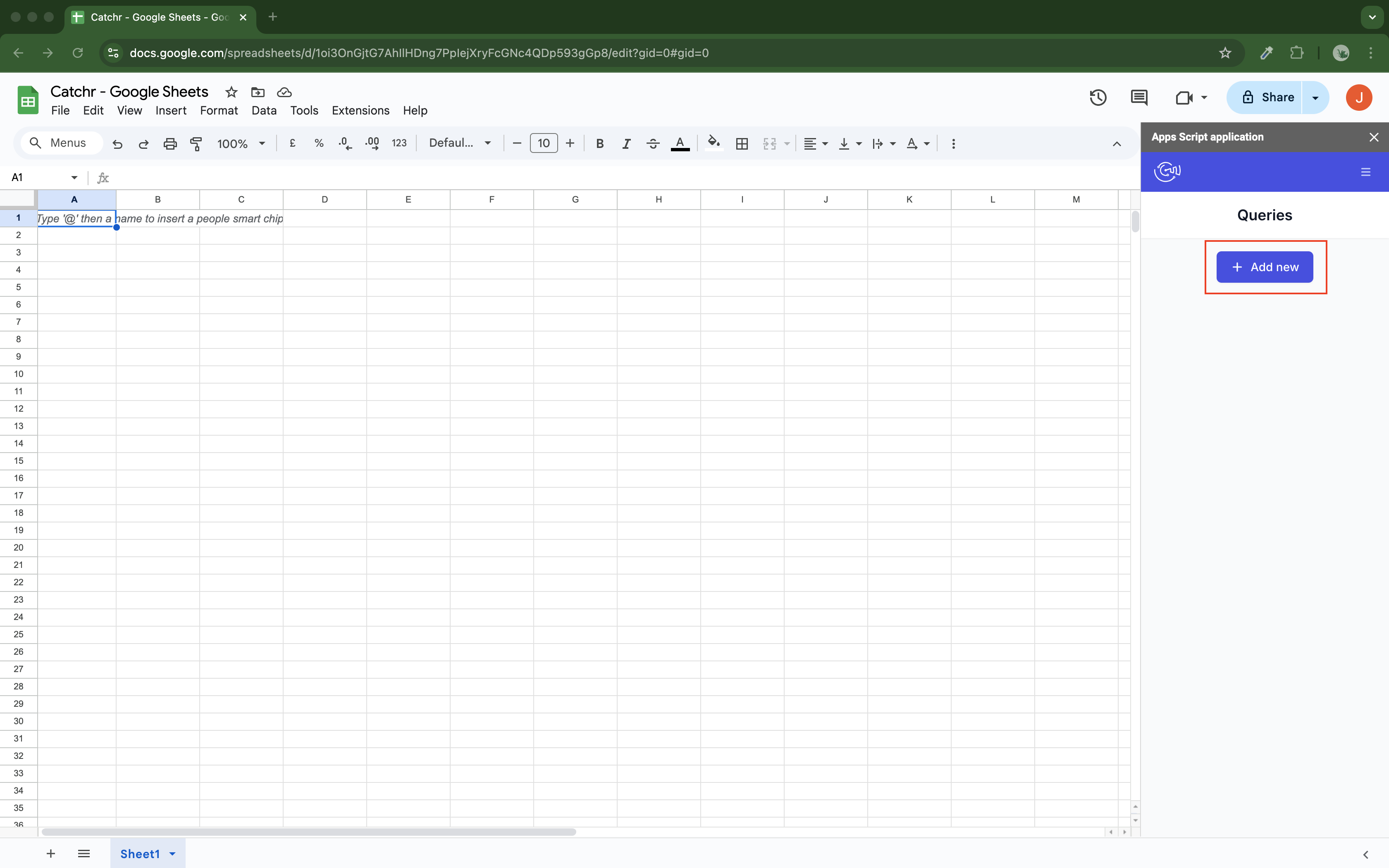Screen dimensions: 1389x868
Task: Apply percent format icon
Action: coord(319,143)
